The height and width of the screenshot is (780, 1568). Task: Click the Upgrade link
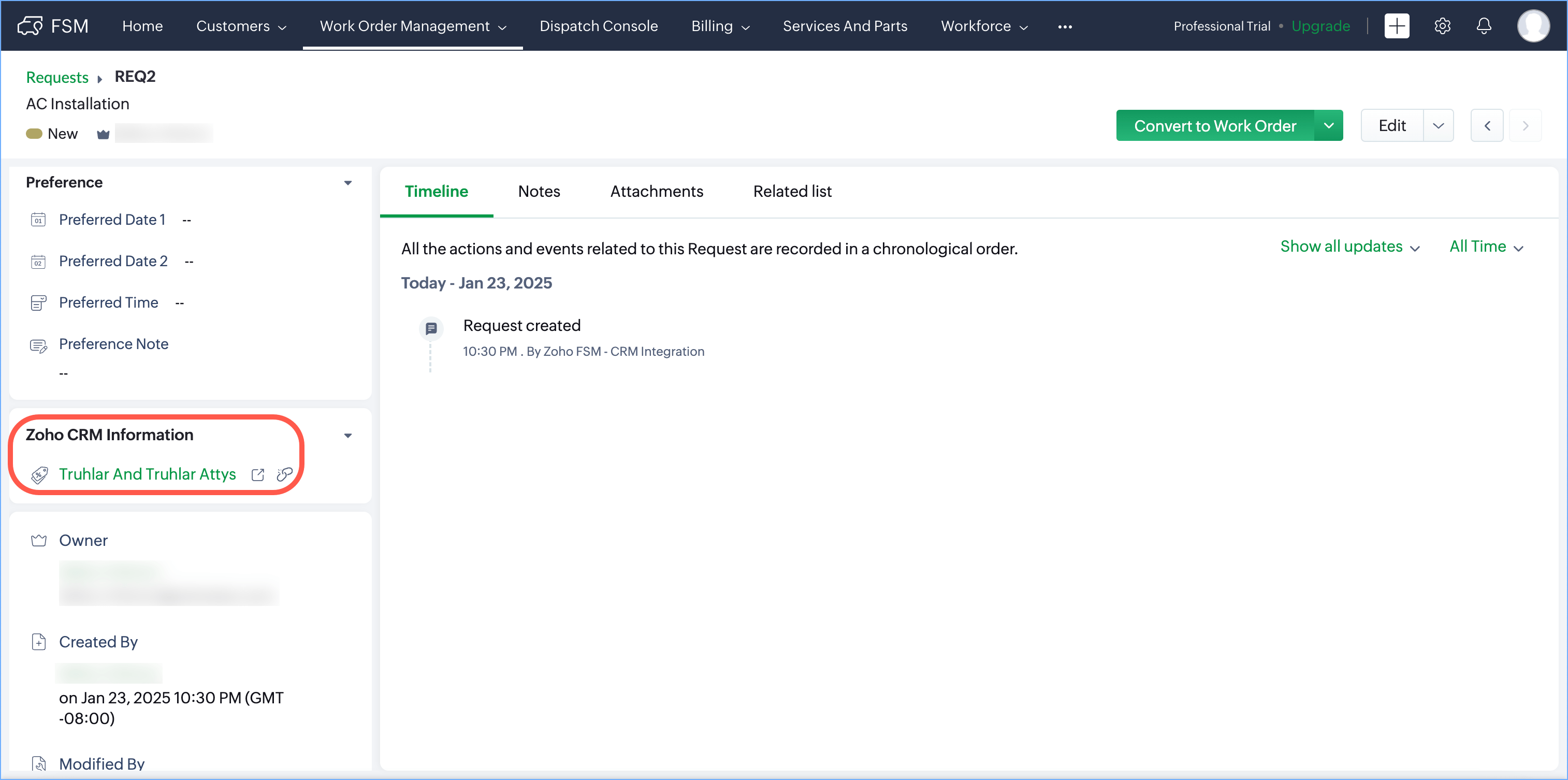click(x=1320, y=25)
